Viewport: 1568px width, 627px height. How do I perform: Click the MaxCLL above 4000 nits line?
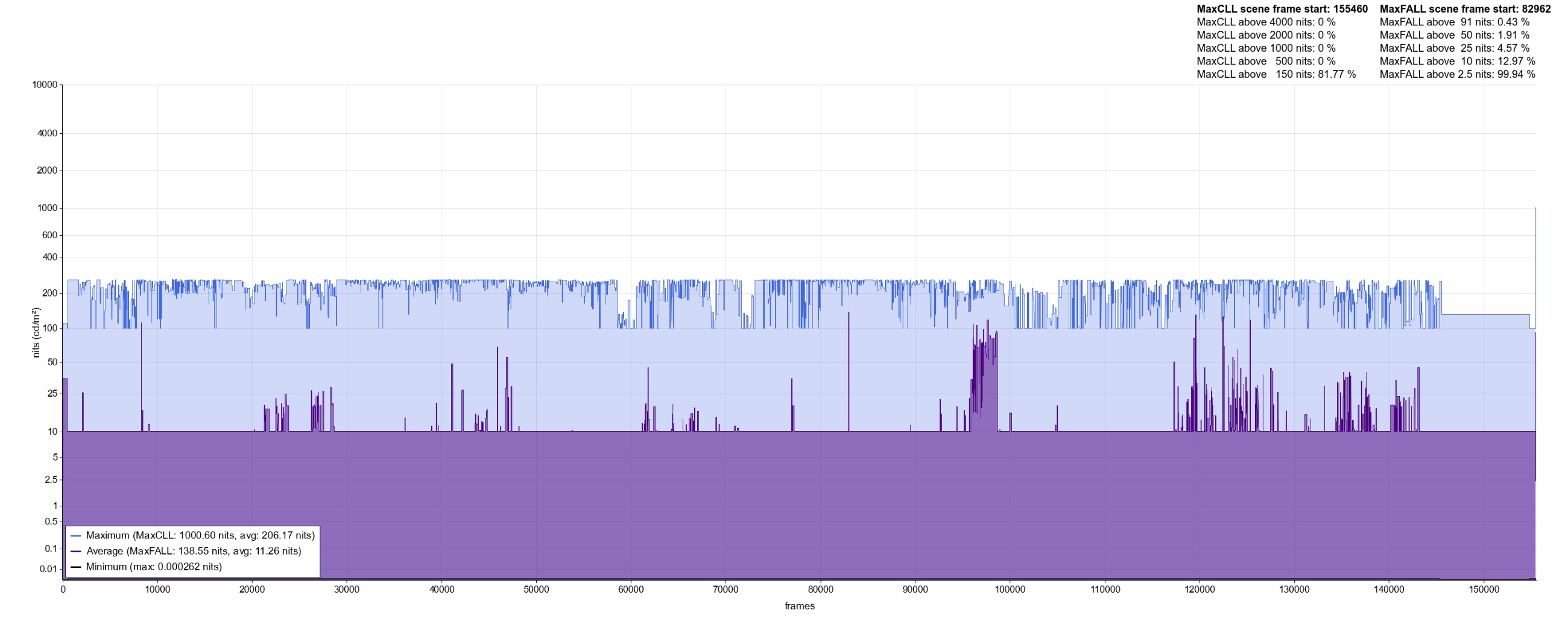point(1266,22)
